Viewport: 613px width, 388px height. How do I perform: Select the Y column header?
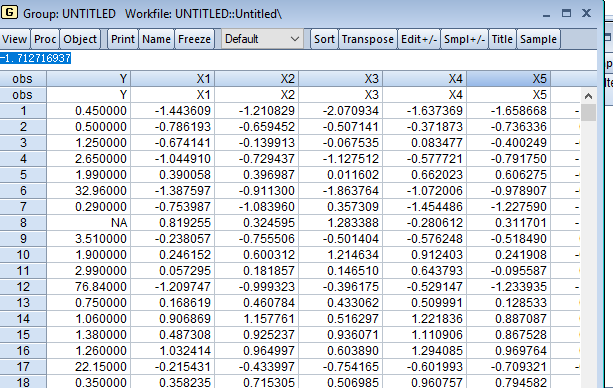coord(88,79)
